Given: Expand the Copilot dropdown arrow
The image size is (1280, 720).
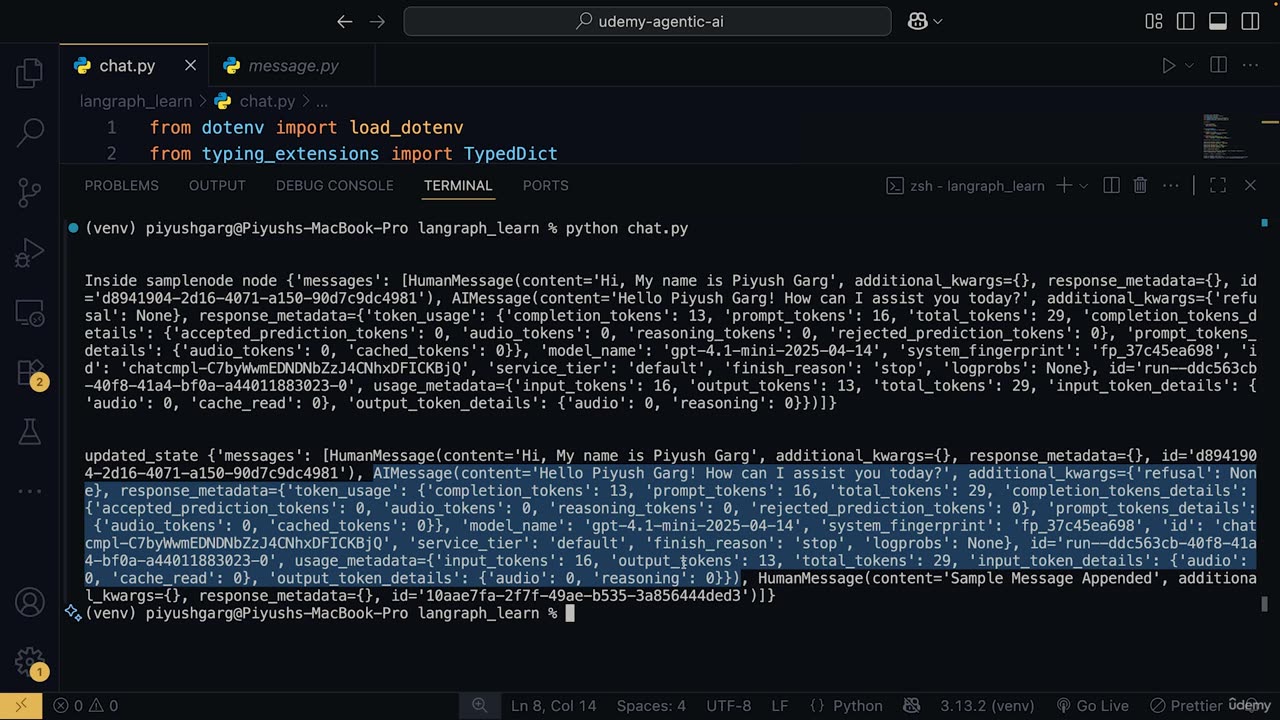Looking at the screenshot, I should 938,21.
